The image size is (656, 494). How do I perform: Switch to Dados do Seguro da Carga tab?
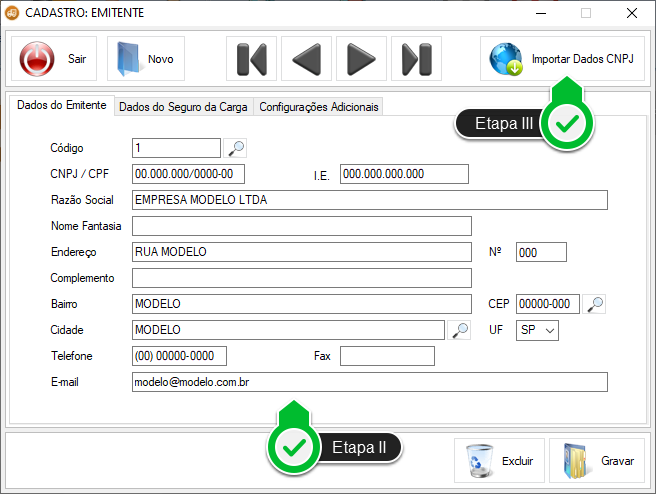coord(183,107)
